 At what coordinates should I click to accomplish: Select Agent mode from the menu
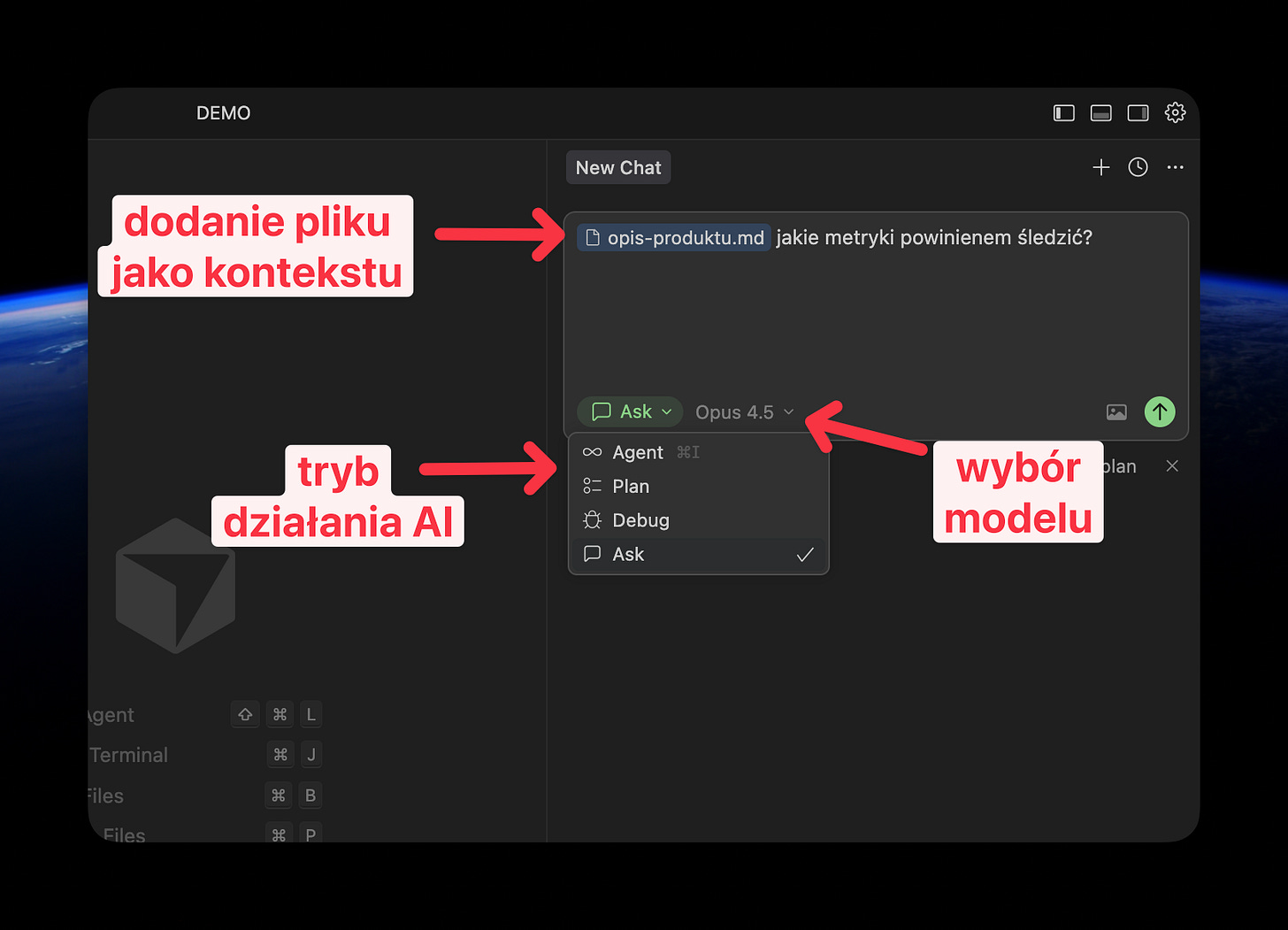[x=699, y=452]
